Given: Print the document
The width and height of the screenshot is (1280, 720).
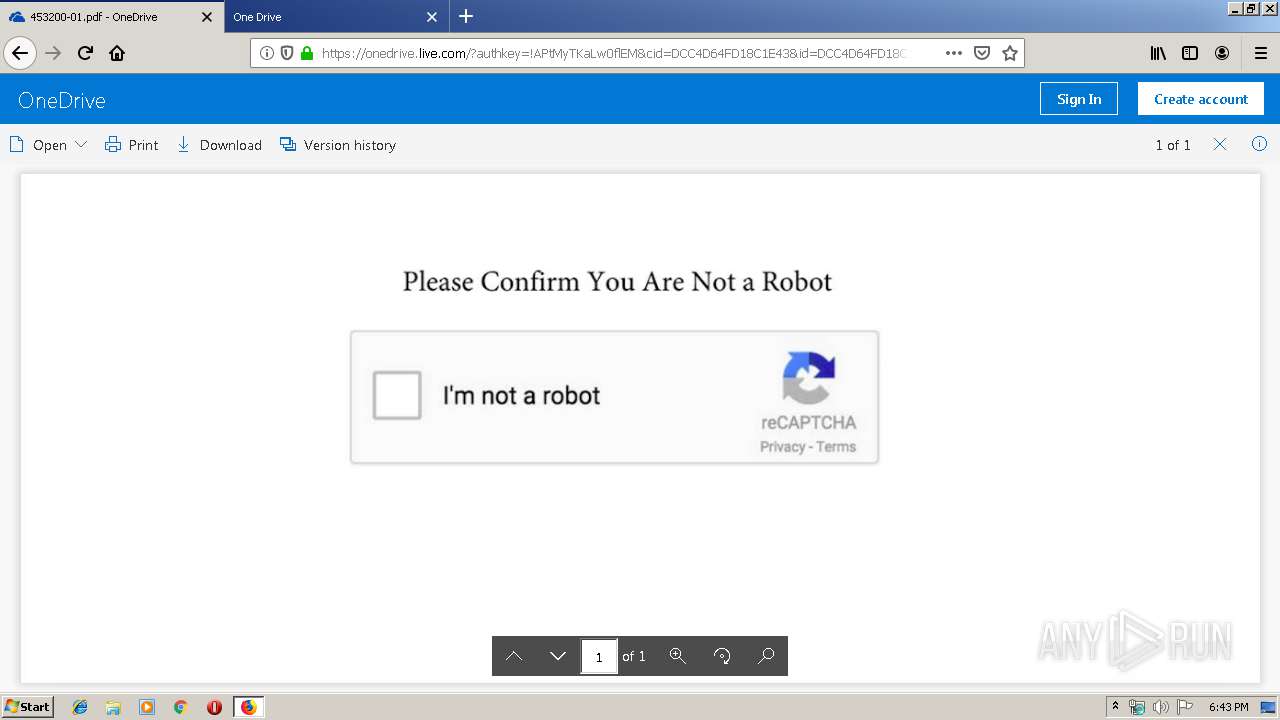Looking at the screenshot, I should tap(132, 145).
